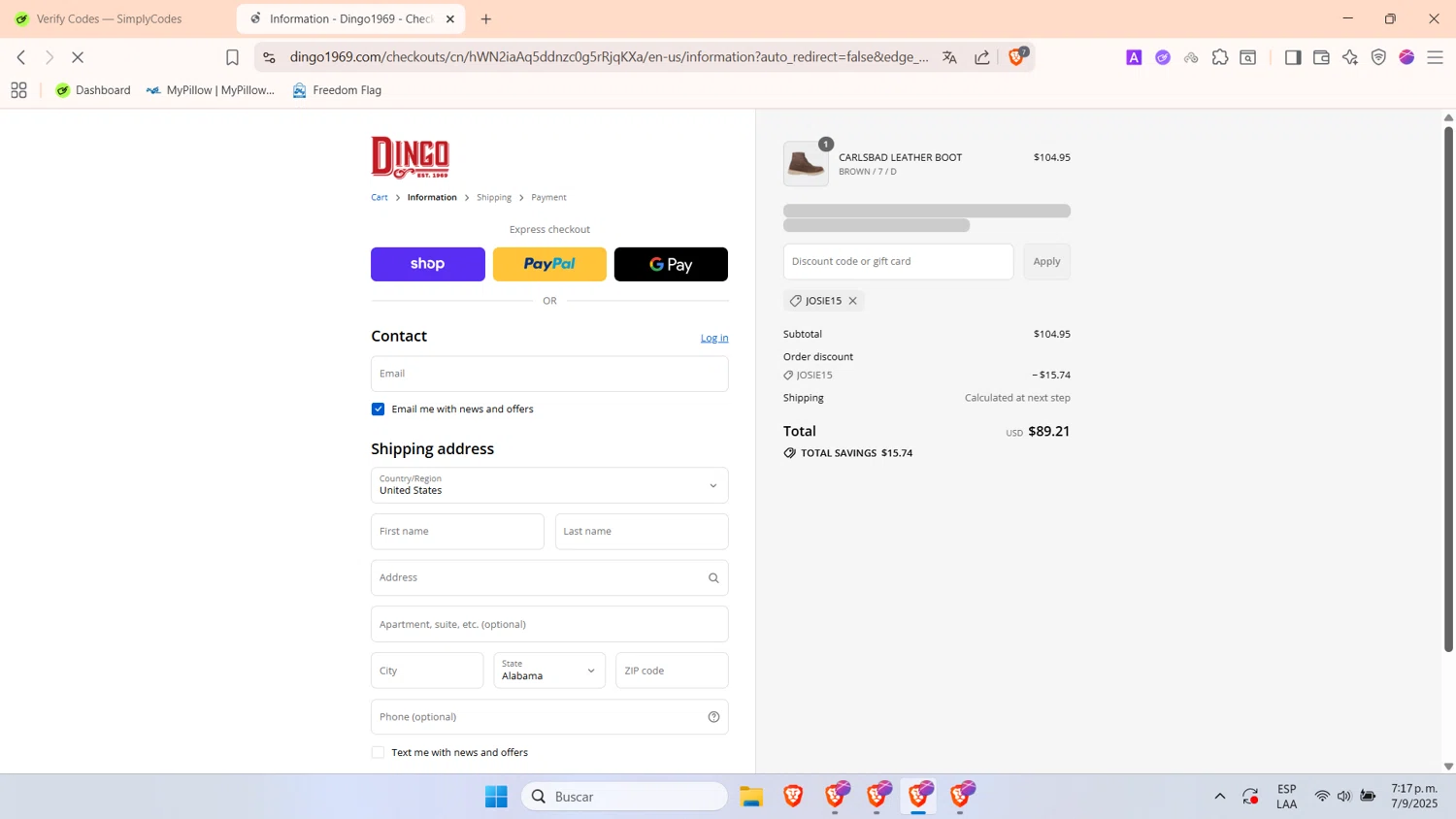This screenshot has height=819, width=1456.
Task: Click the ZIP code field
Action: pos(672,671)
